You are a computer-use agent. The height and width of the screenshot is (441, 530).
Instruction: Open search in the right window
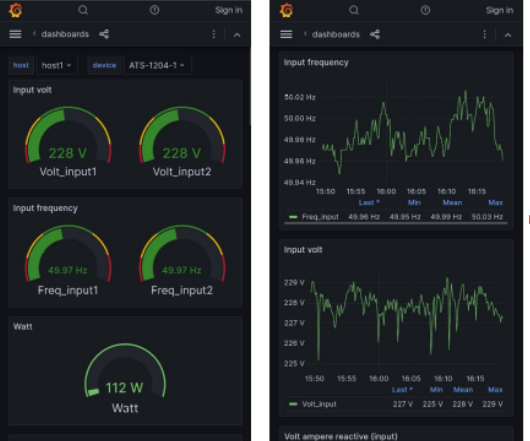point(354,10)
